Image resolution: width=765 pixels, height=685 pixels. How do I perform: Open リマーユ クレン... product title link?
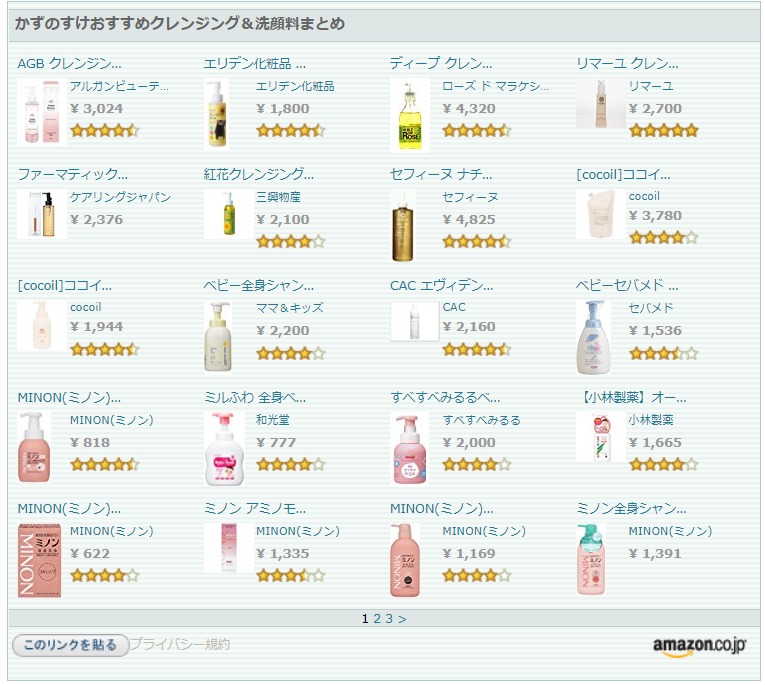point(627,63)
